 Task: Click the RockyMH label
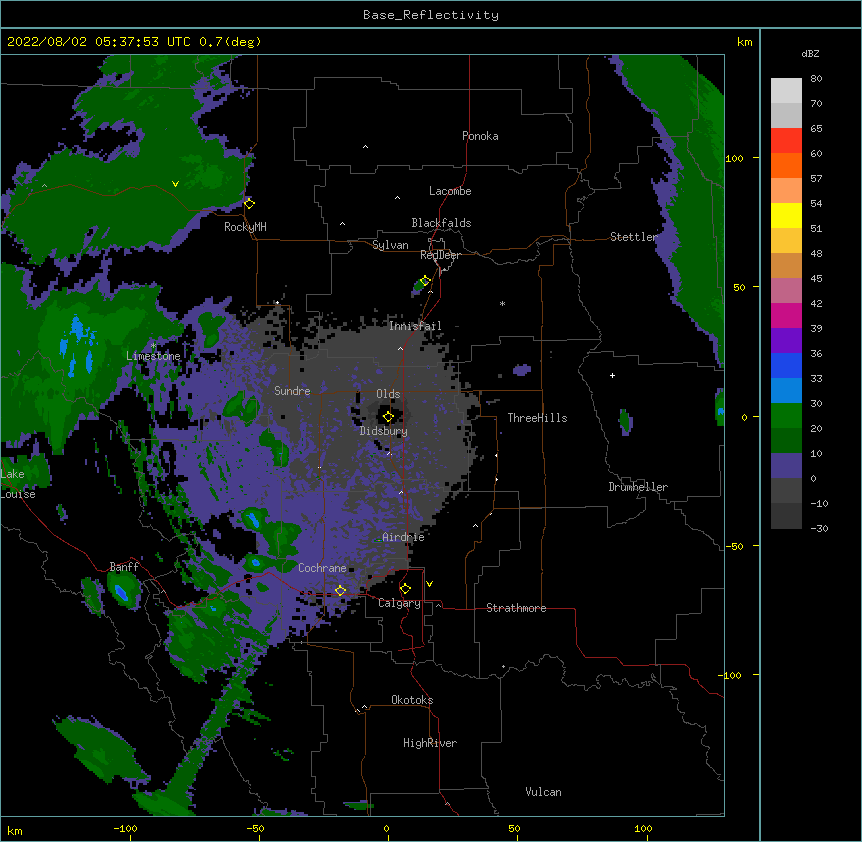245,227
